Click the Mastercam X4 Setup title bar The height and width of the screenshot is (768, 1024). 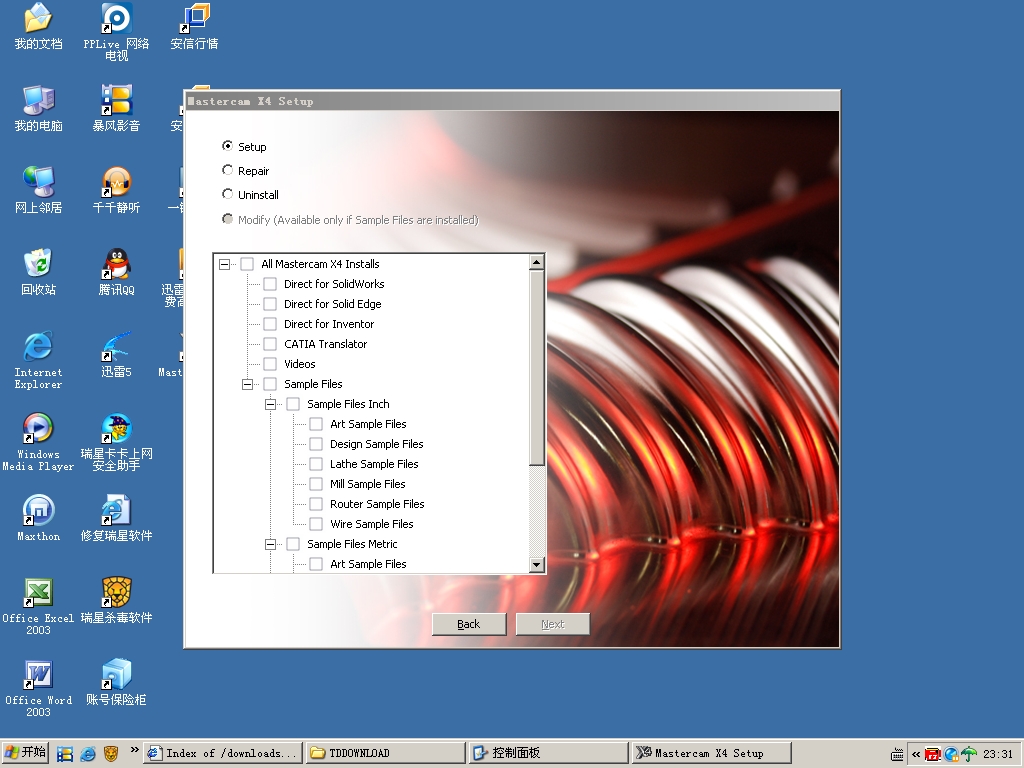pyautogui.click(x=512, y=101)
